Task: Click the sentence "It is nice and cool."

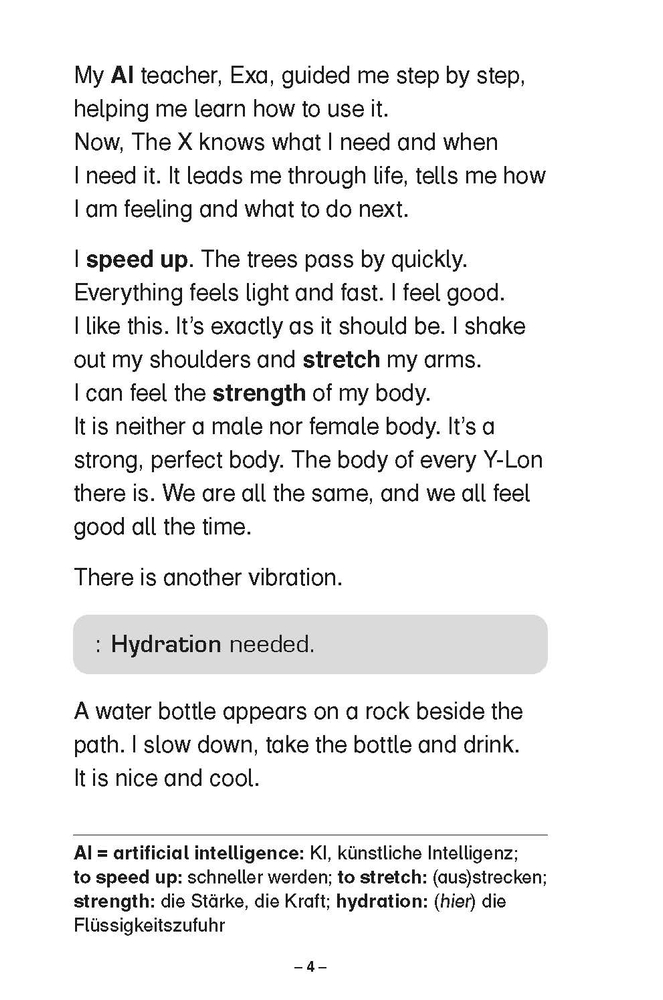Action: tap(166, 778)
